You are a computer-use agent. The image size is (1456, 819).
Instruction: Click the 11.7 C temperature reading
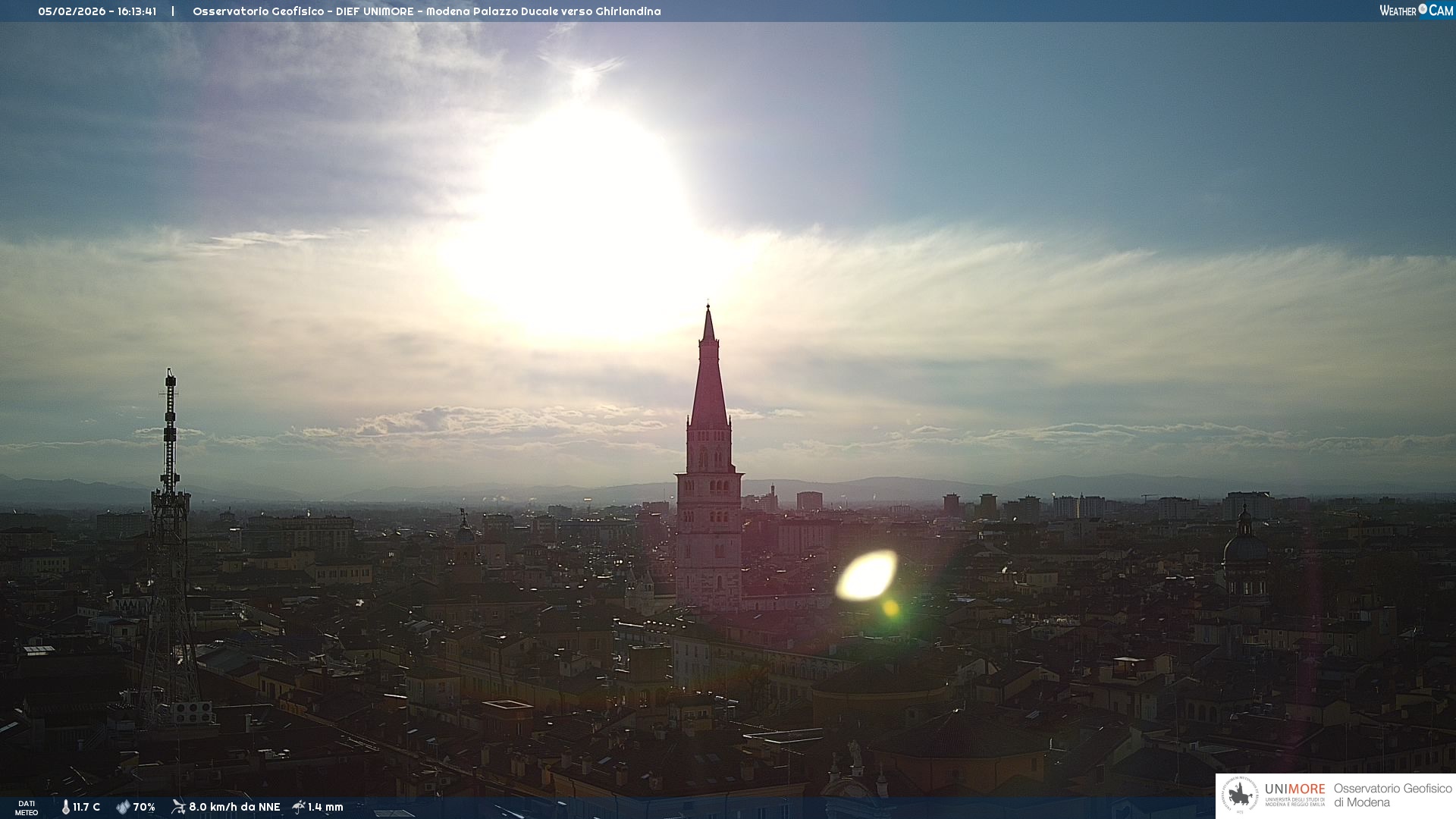86,807
